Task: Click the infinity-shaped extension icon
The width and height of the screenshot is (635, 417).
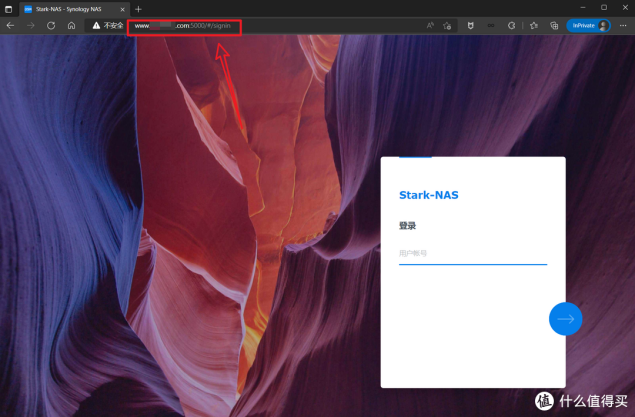Action: pos(491,26)
